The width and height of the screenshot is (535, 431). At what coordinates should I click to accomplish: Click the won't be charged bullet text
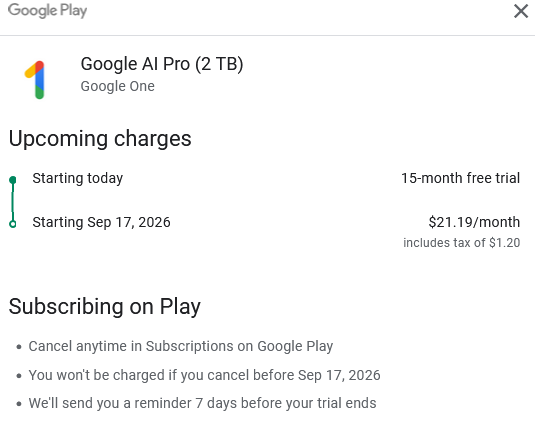pyautogui.click(x=204, y=375)
